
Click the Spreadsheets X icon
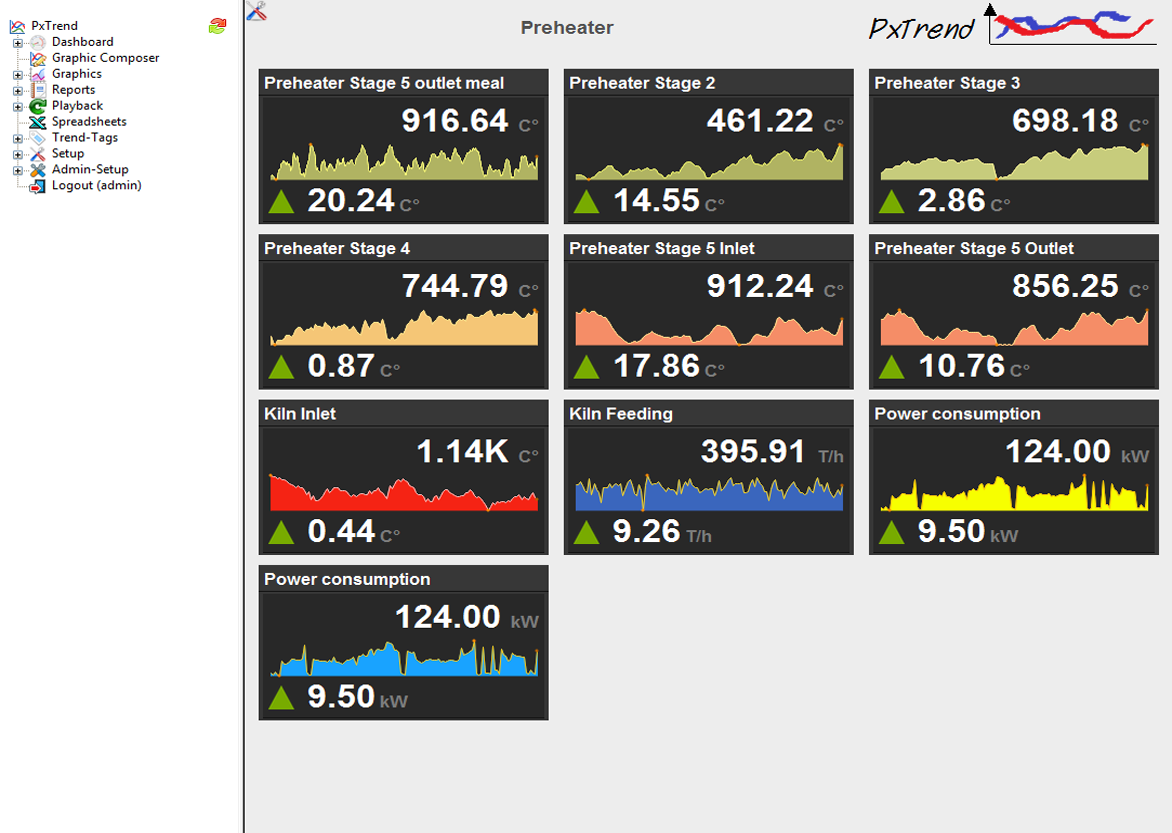(x=38, y=122)
